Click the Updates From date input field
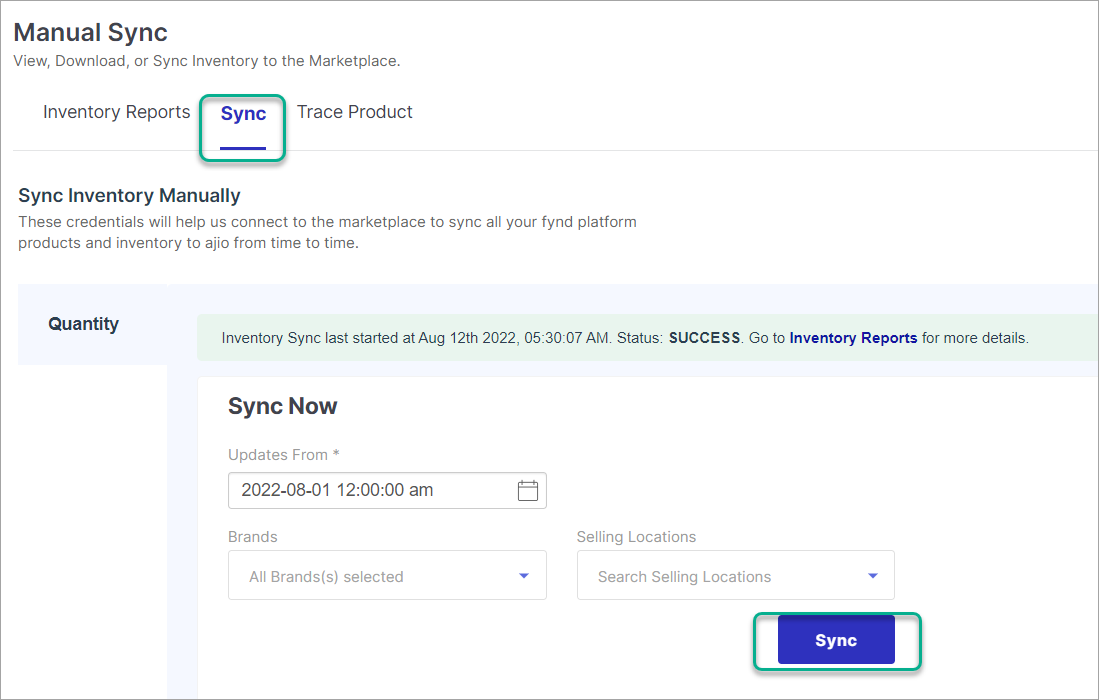Viewport: 1099px width, 700px height. click(x=370, y=490)
